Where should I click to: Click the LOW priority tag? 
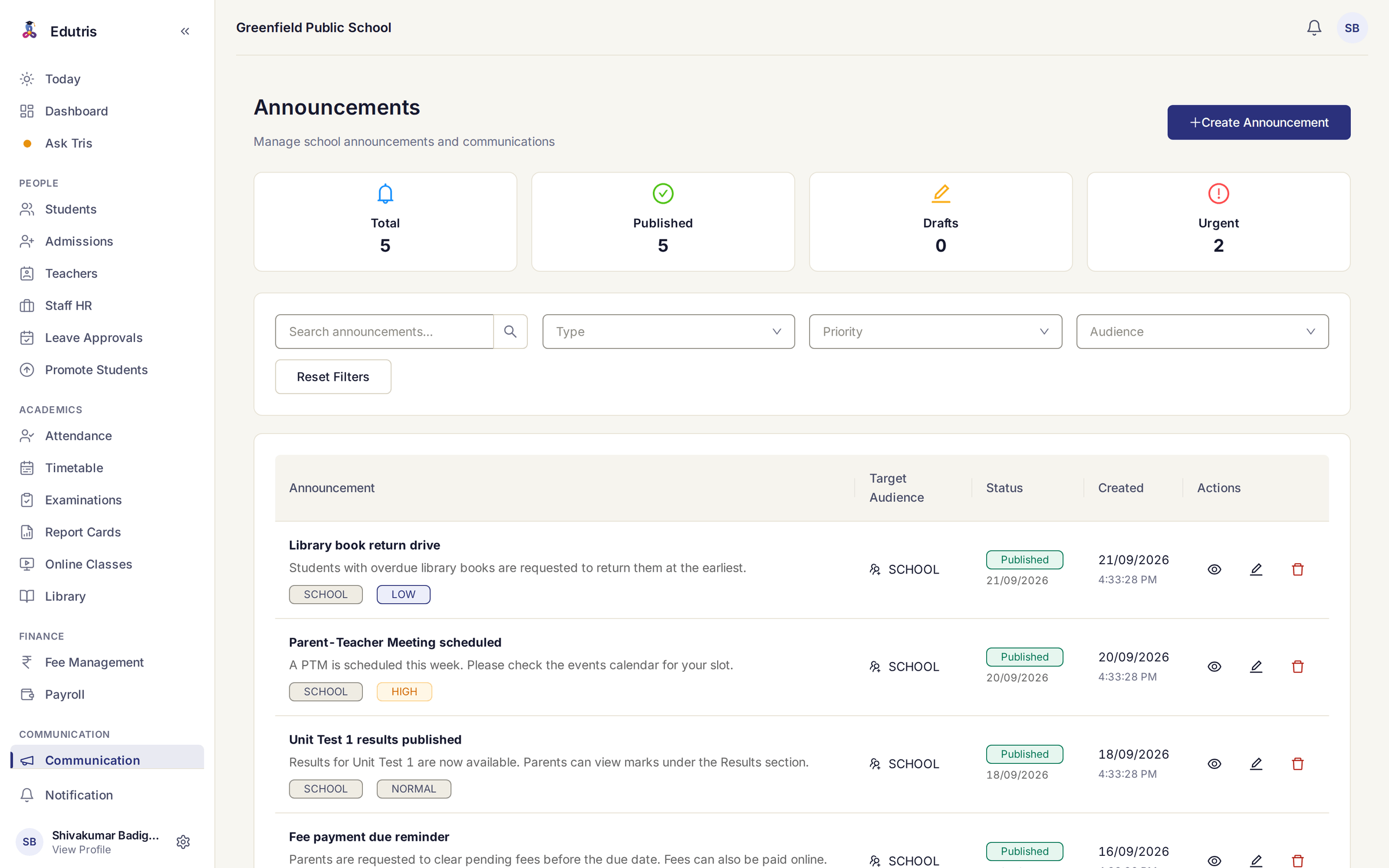tap(403, 594)
